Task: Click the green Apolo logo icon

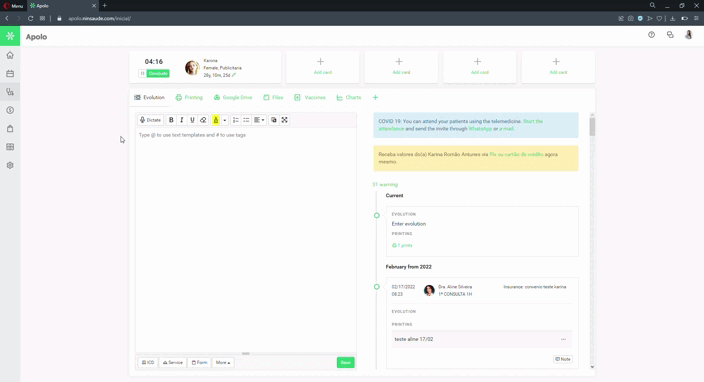Action: coord(10,36)
